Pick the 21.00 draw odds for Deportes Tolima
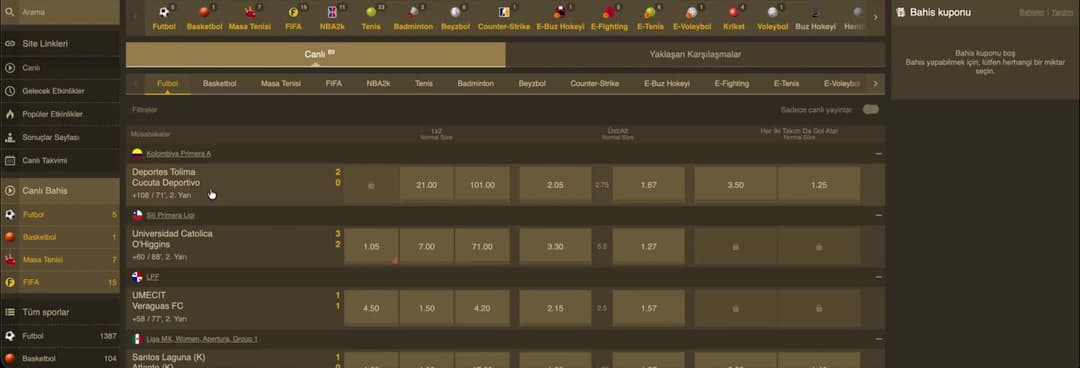1080x368 pixels. (x=427, y=185)
